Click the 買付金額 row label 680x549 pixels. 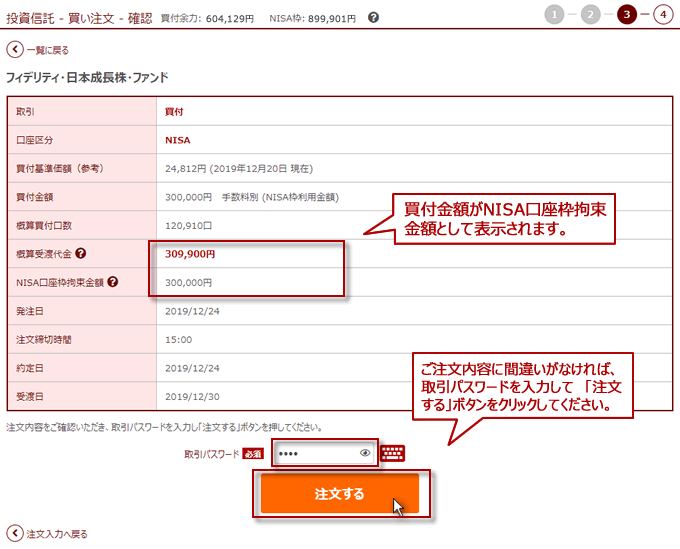point(35,197)
